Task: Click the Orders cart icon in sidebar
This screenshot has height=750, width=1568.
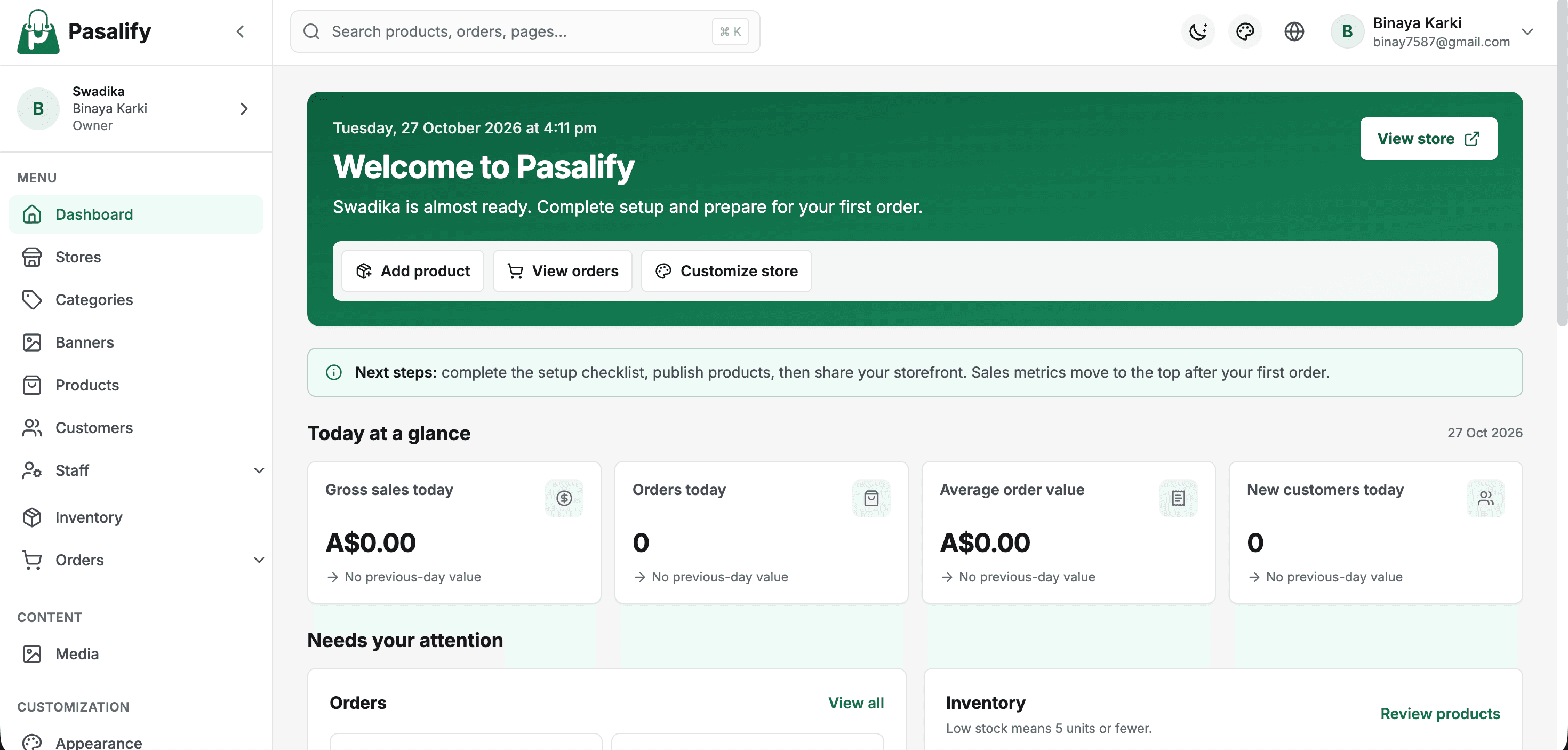Action: pos(31,560)
